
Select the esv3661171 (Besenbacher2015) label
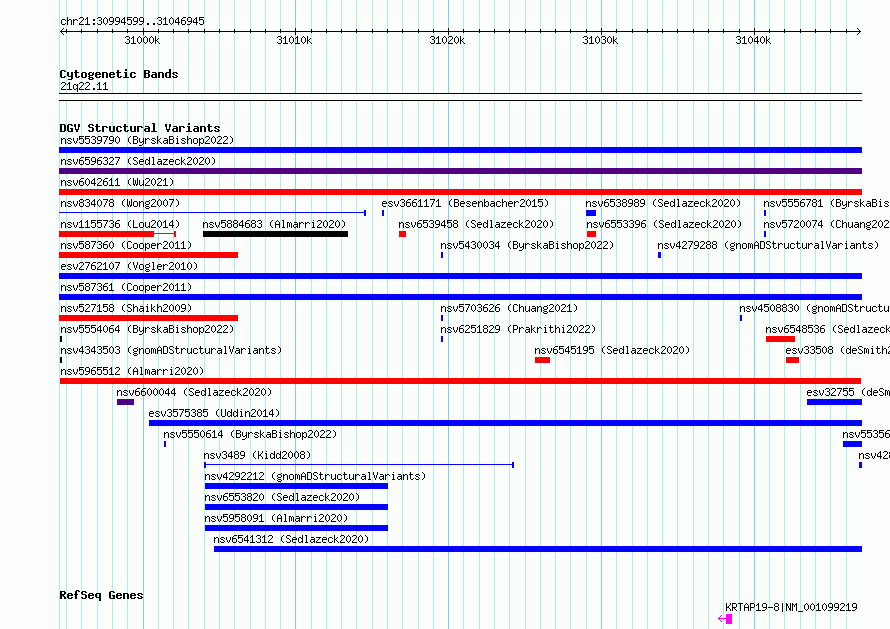pos(465,203)
